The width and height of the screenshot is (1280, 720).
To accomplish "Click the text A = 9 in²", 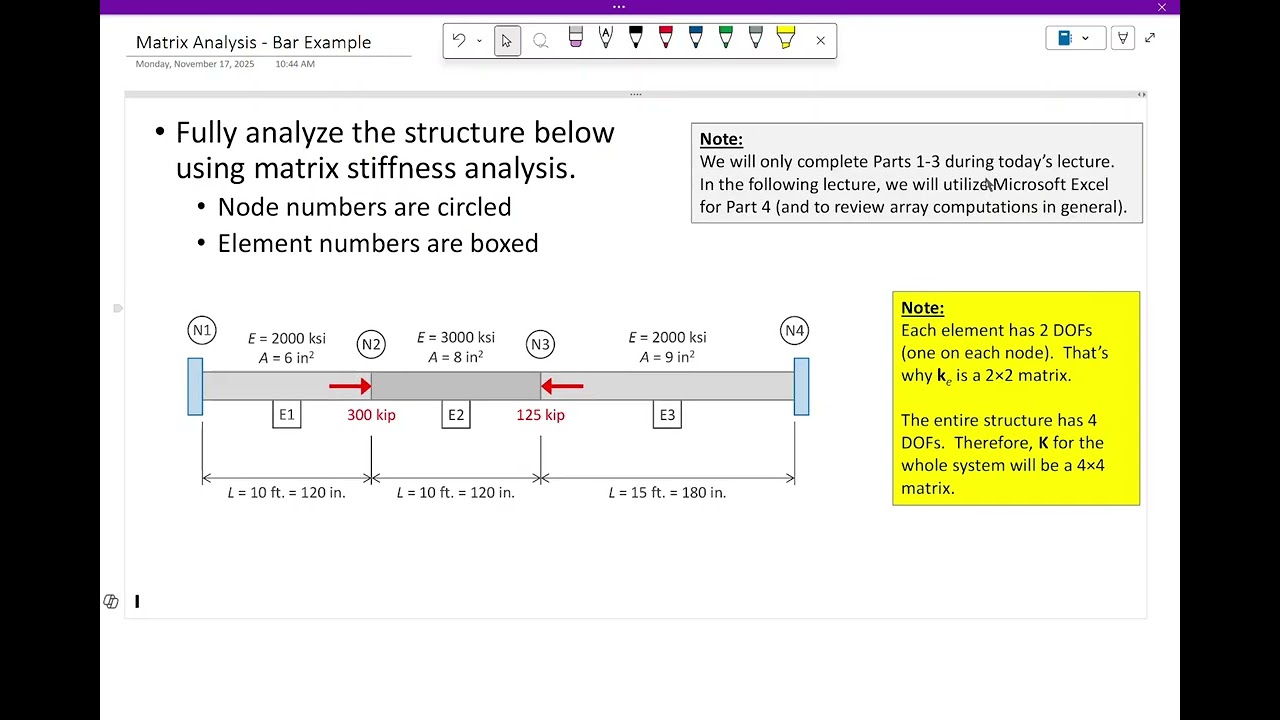I will click(667, 356).
